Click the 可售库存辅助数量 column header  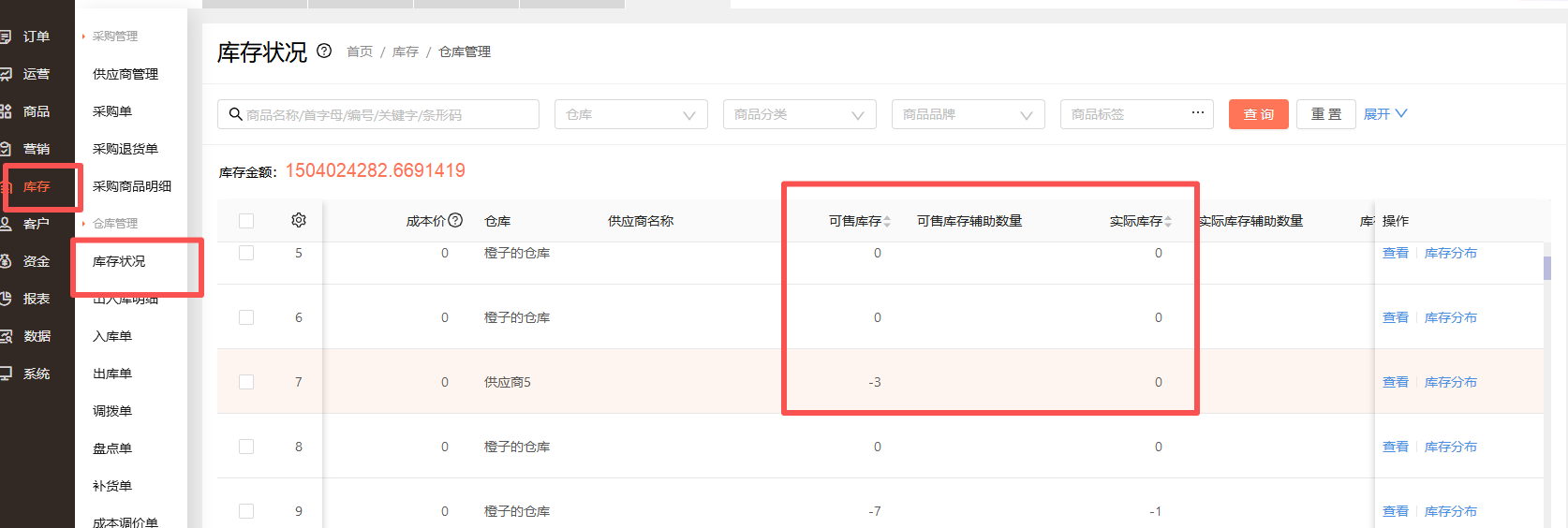(969, 221)
